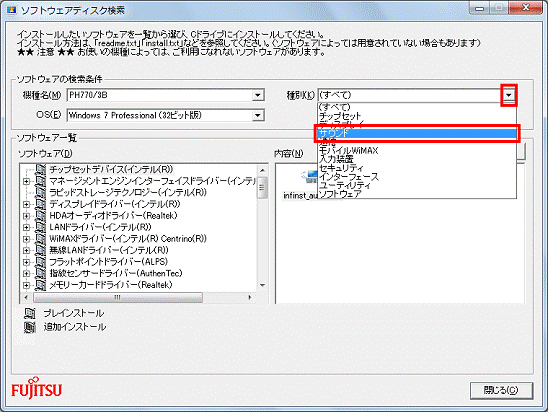
Task: Click software list vertical scrollbar up arrow
Action: (262, 170)
